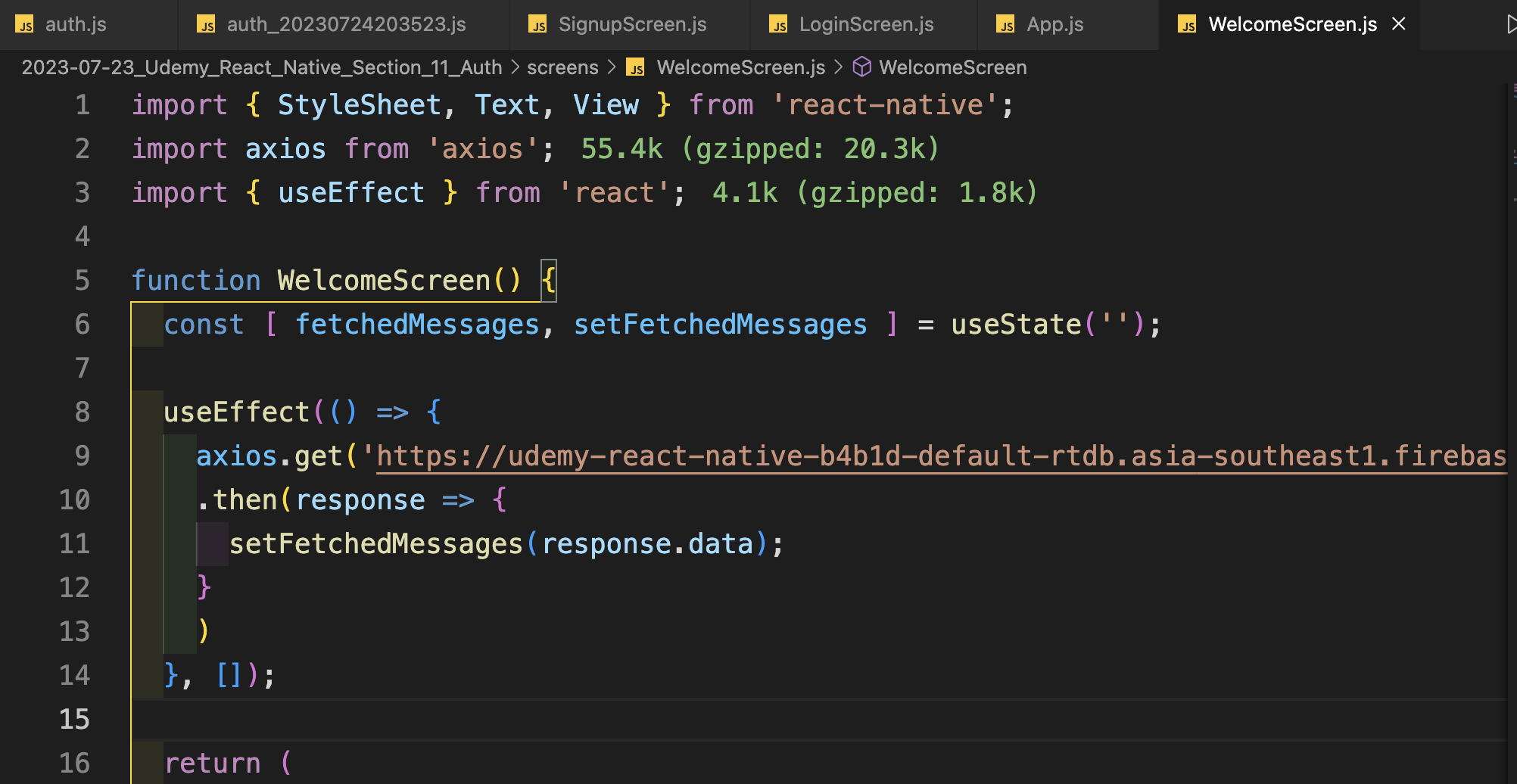
Task: Click the JS file icon on LoginScreen.js tab
Action: tap(779, 25)
